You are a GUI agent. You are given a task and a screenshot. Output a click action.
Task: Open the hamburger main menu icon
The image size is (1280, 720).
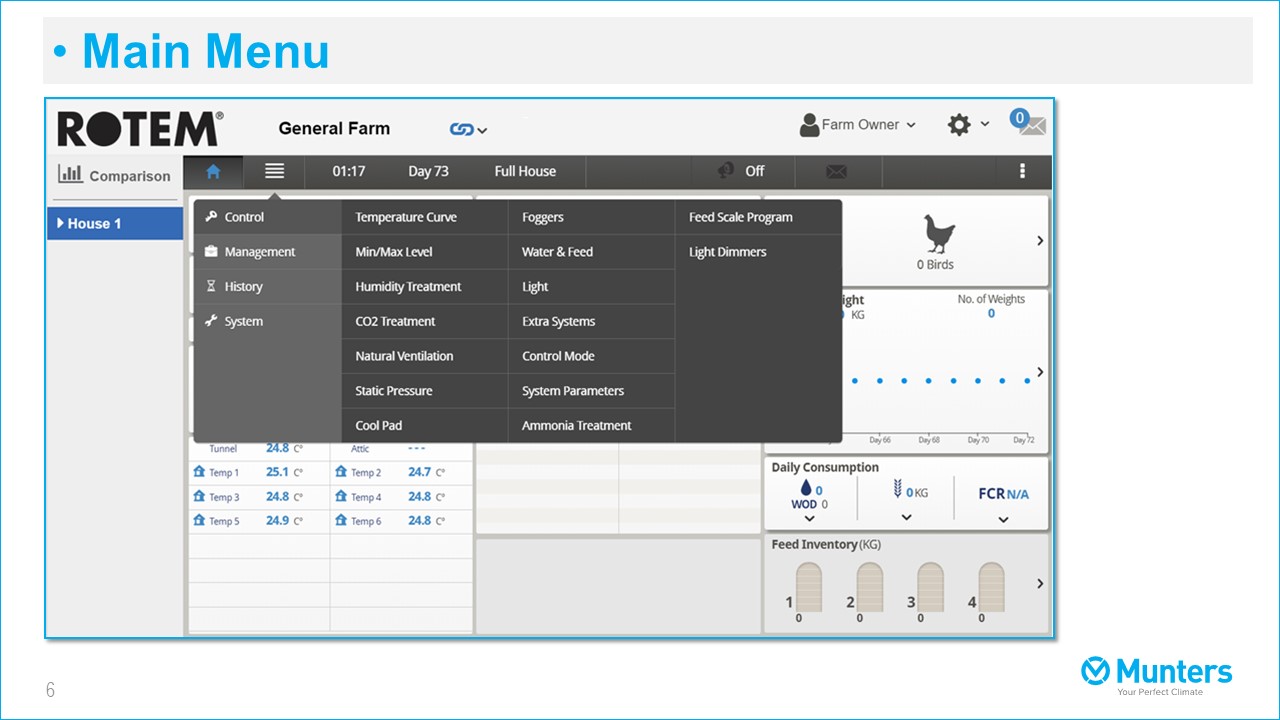[274, 171]
